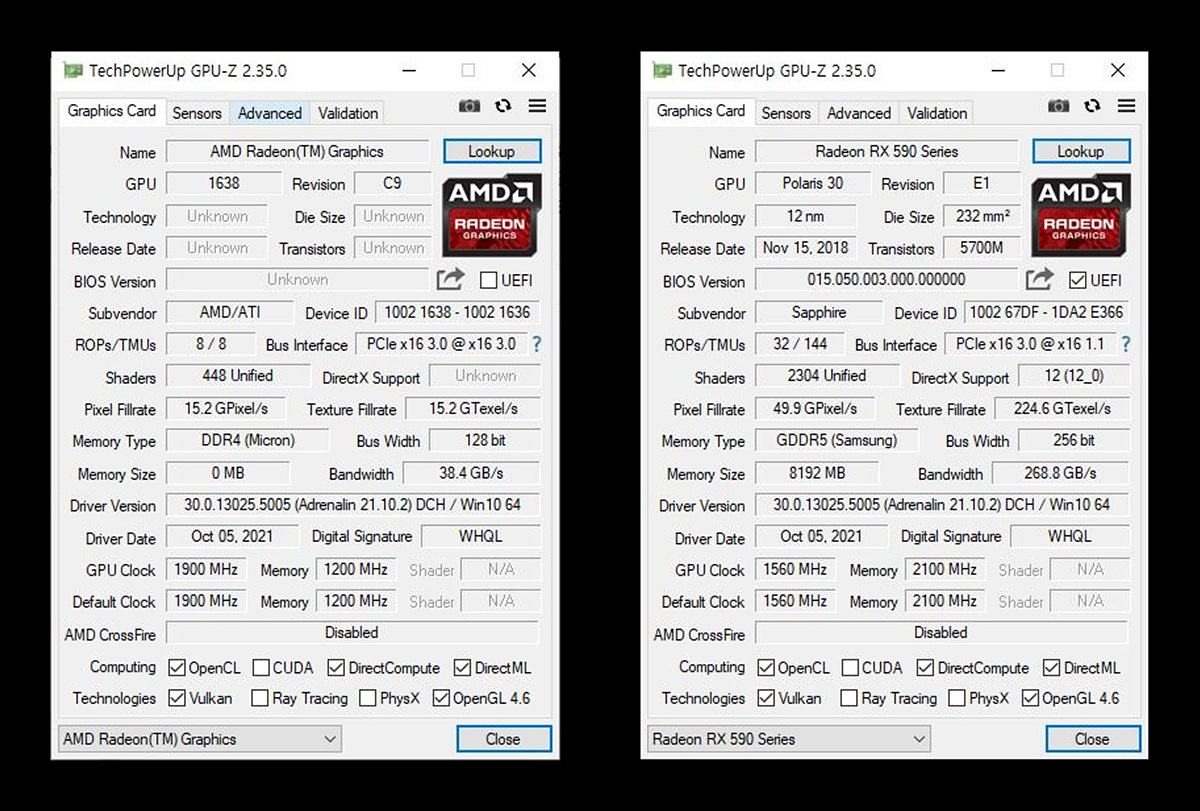Open Radeon RX 590 Series GPU selector dropdown
The height and width of the screenshot is (811, 1200).
click(x=789, y=739)
